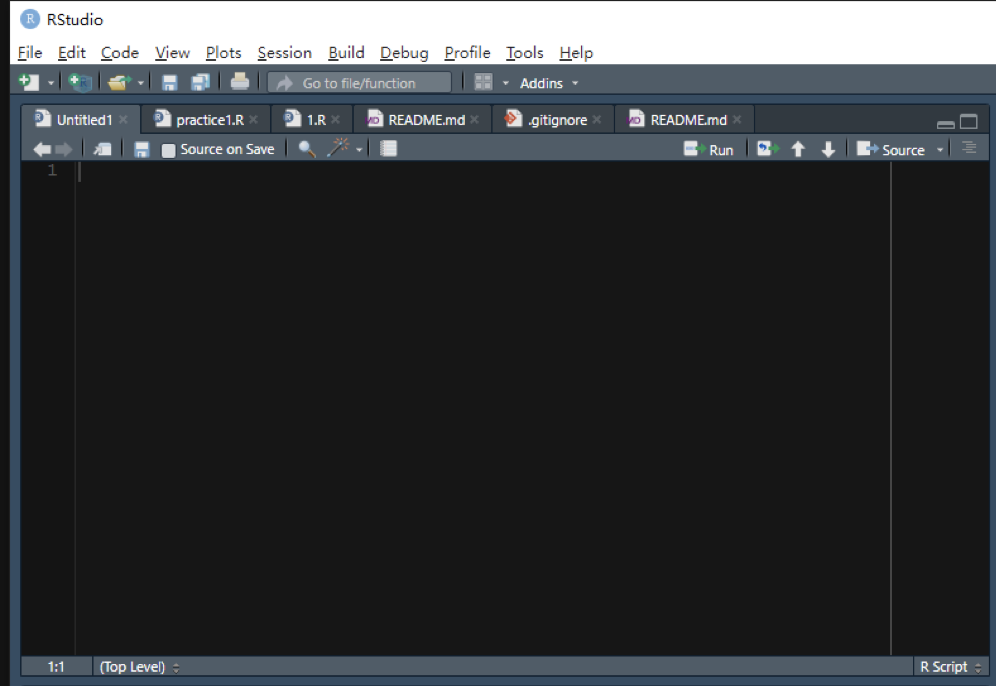Image resolution: width=996 pixels, height=686 pixels.
Task: Print the current file
Action: pyautogui.click(x=240, y=83)
